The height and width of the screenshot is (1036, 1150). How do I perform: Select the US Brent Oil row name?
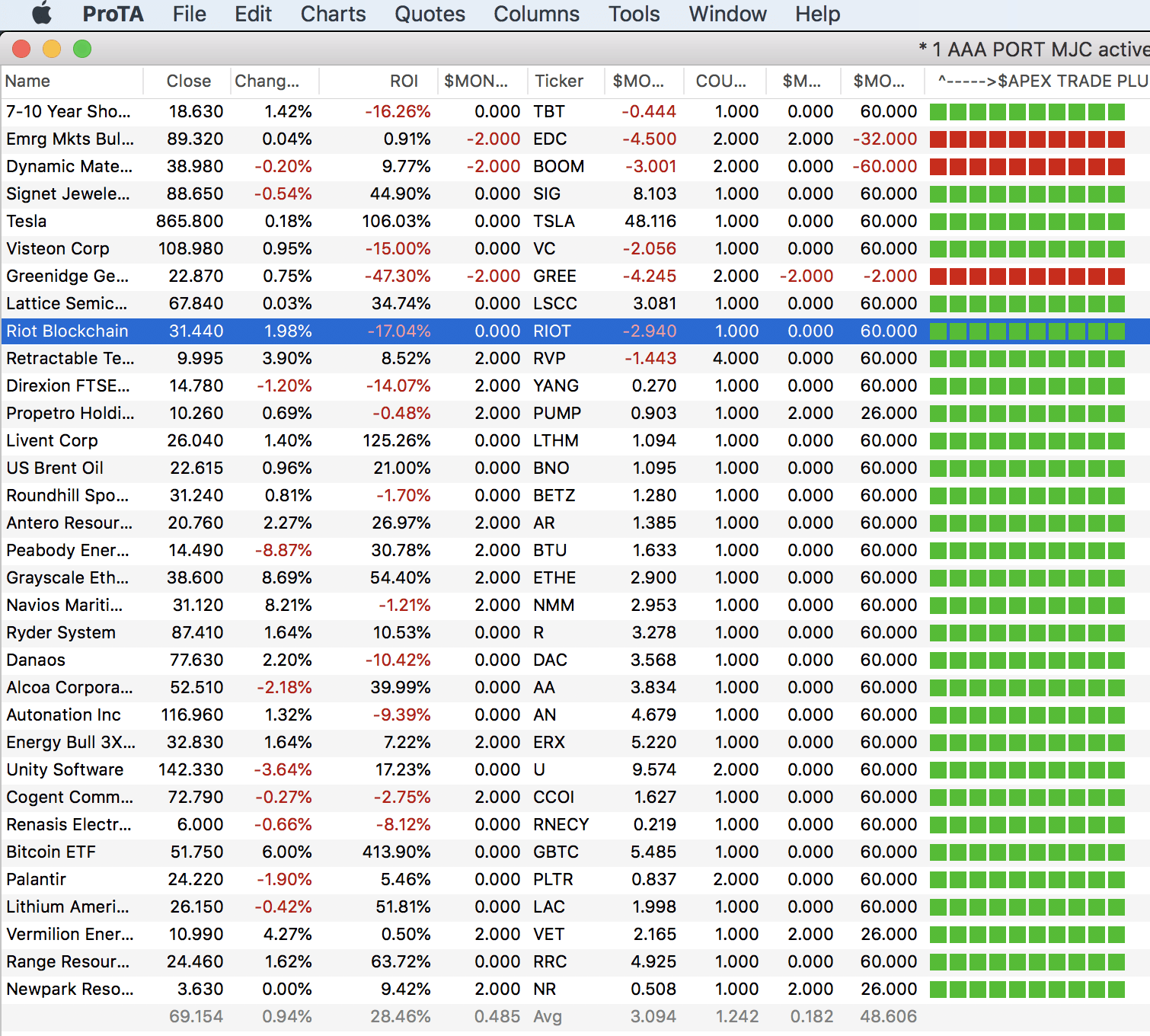[x=55, y=468]
